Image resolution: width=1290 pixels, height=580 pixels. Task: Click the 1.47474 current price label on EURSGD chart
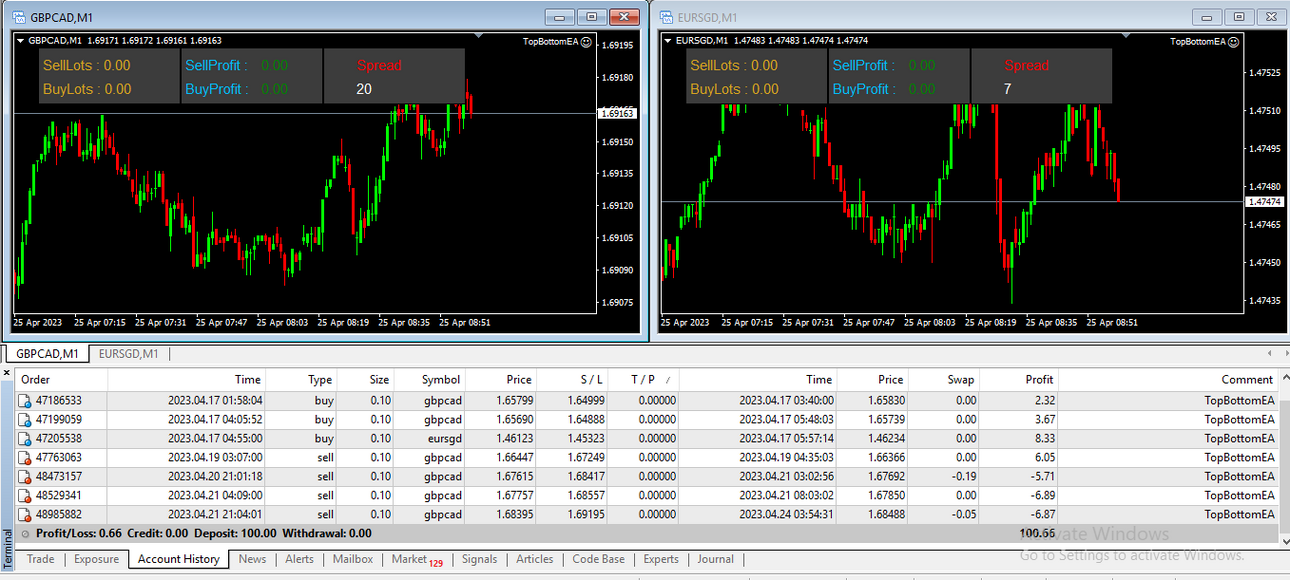click(x=1265, y=202)
